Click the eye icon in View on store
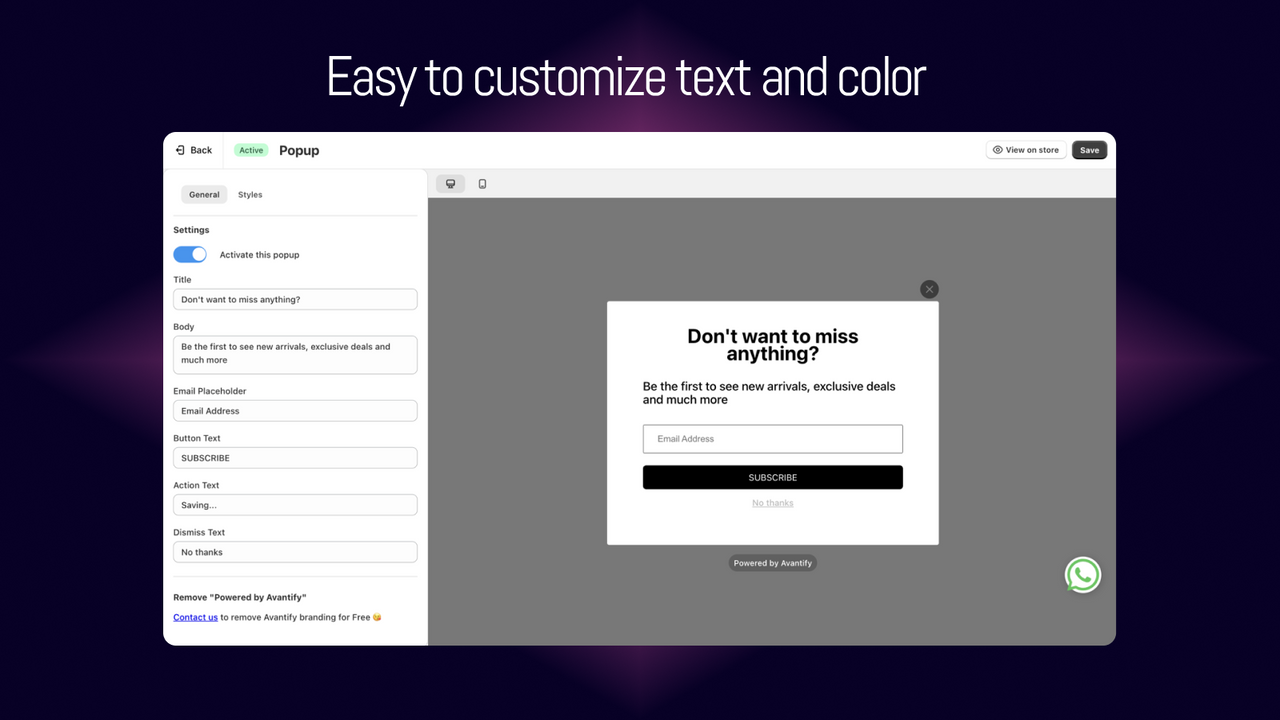The width and height of the screenshot is (1280, 720). [x=997, y=150]
